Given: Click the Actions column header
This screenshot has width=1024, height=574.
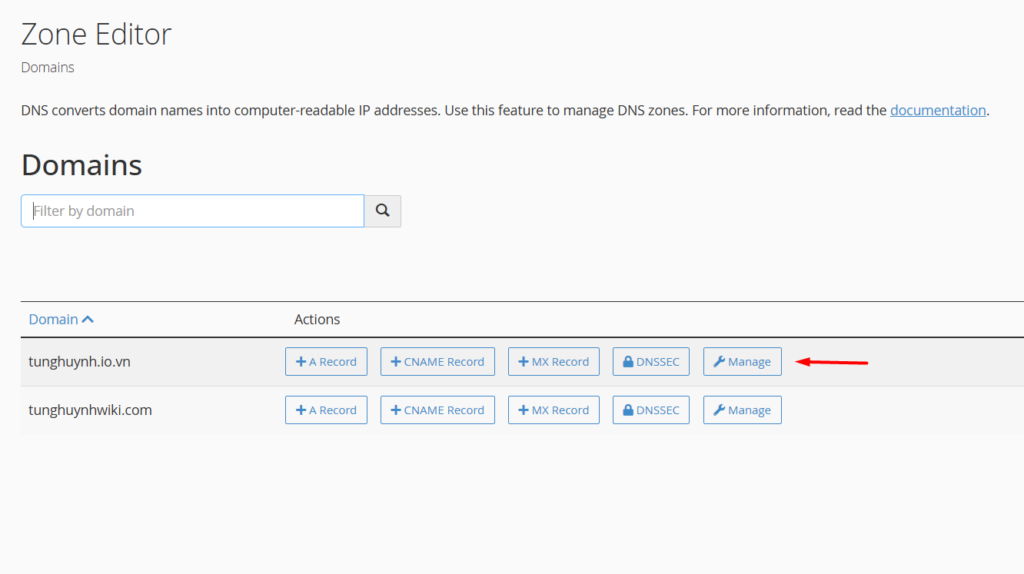Looking at the screenshot, I should 317,320.
